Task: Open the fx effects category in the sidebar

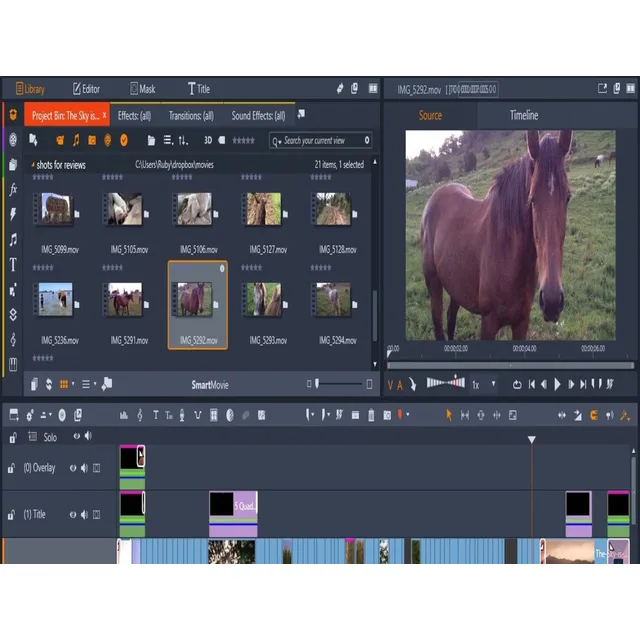Action: pyautogui.click(x=13, y=189)
